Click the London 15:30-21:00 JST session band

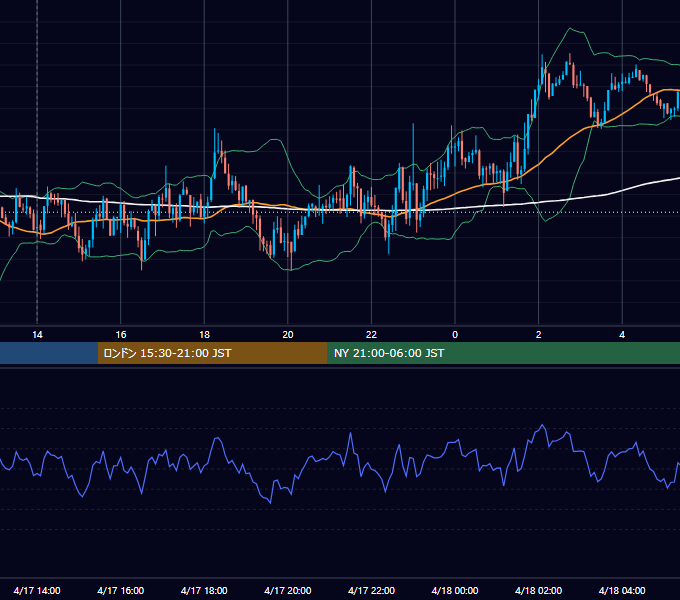click(212, 353)
